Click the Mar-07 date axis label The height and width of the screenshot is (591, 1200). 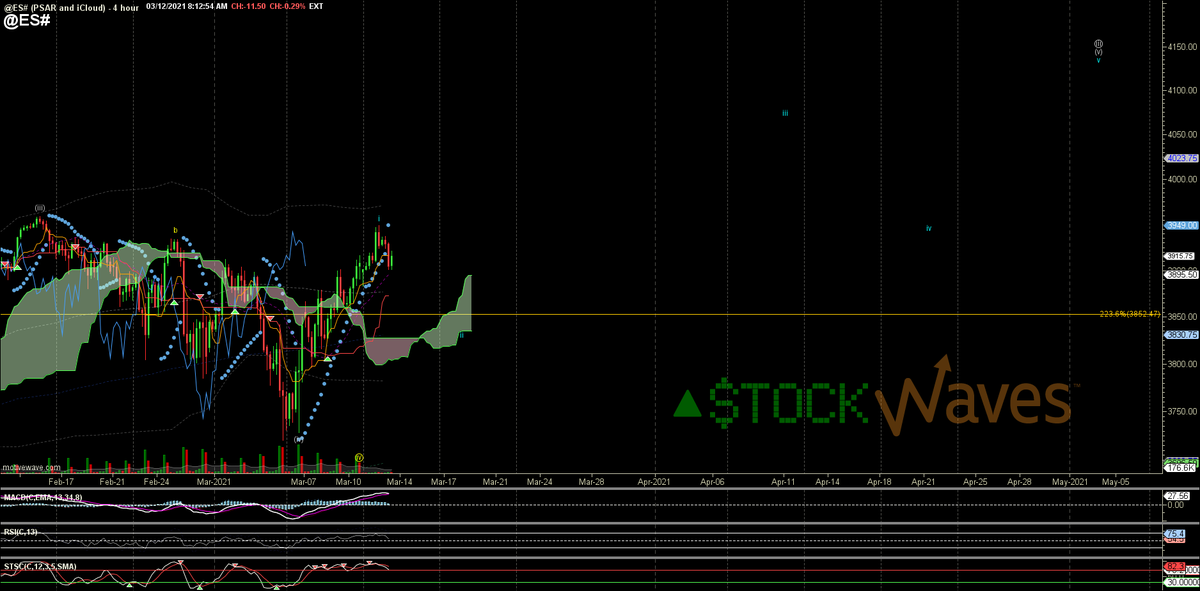[x=304, y=481]
